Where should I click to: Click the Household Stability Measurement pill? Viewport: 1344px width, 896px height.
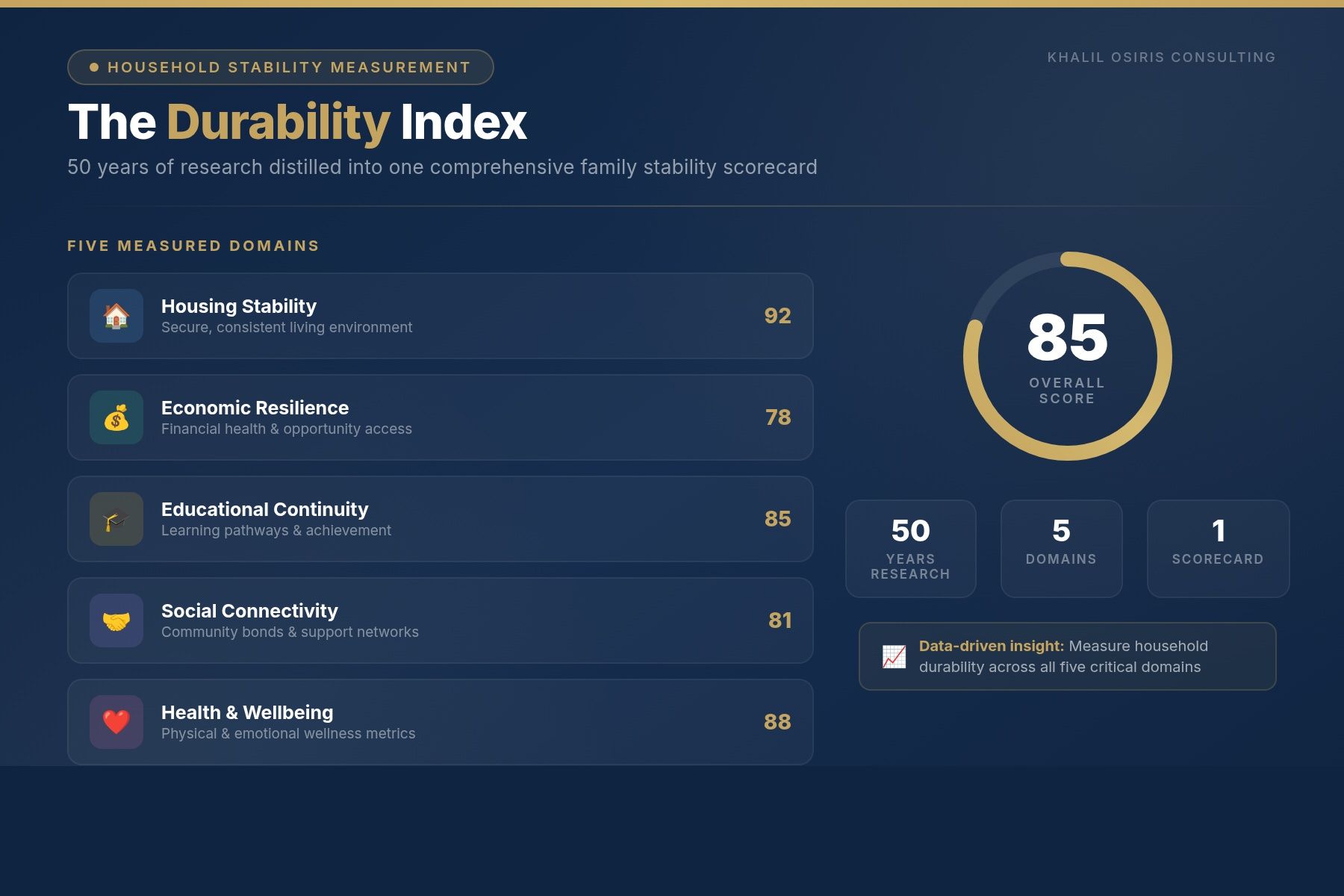pos(280,66)
